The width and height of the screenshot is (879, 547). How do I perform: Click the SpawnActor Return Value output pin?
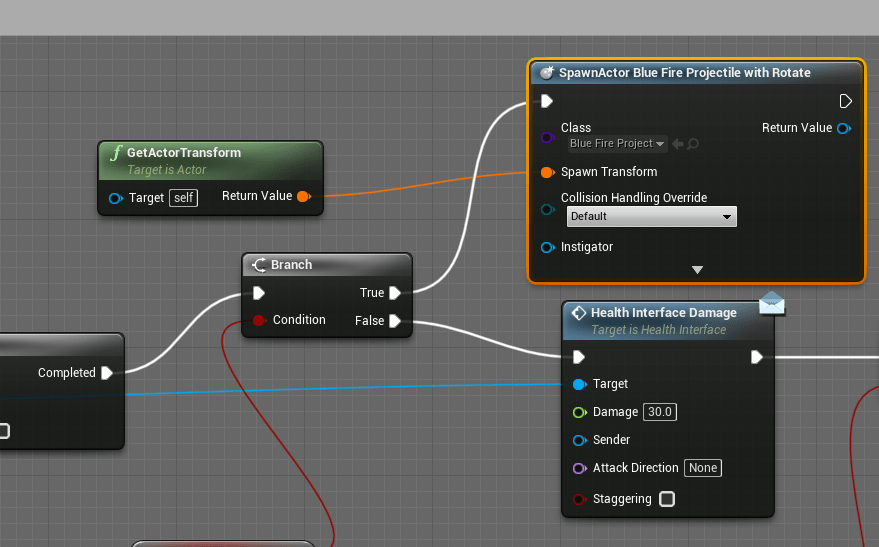tap(844, 128)
